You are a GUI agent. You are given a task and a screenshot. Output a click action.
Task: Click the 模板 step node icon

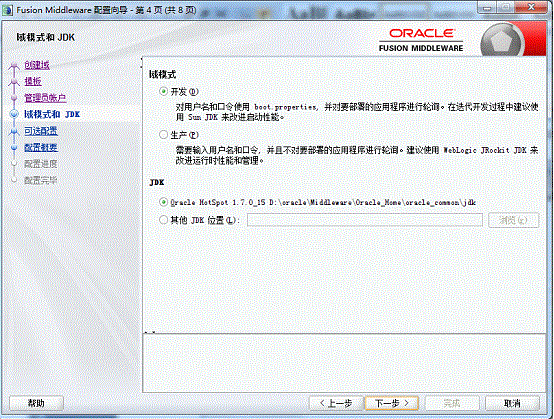click(x=14, y=82)
